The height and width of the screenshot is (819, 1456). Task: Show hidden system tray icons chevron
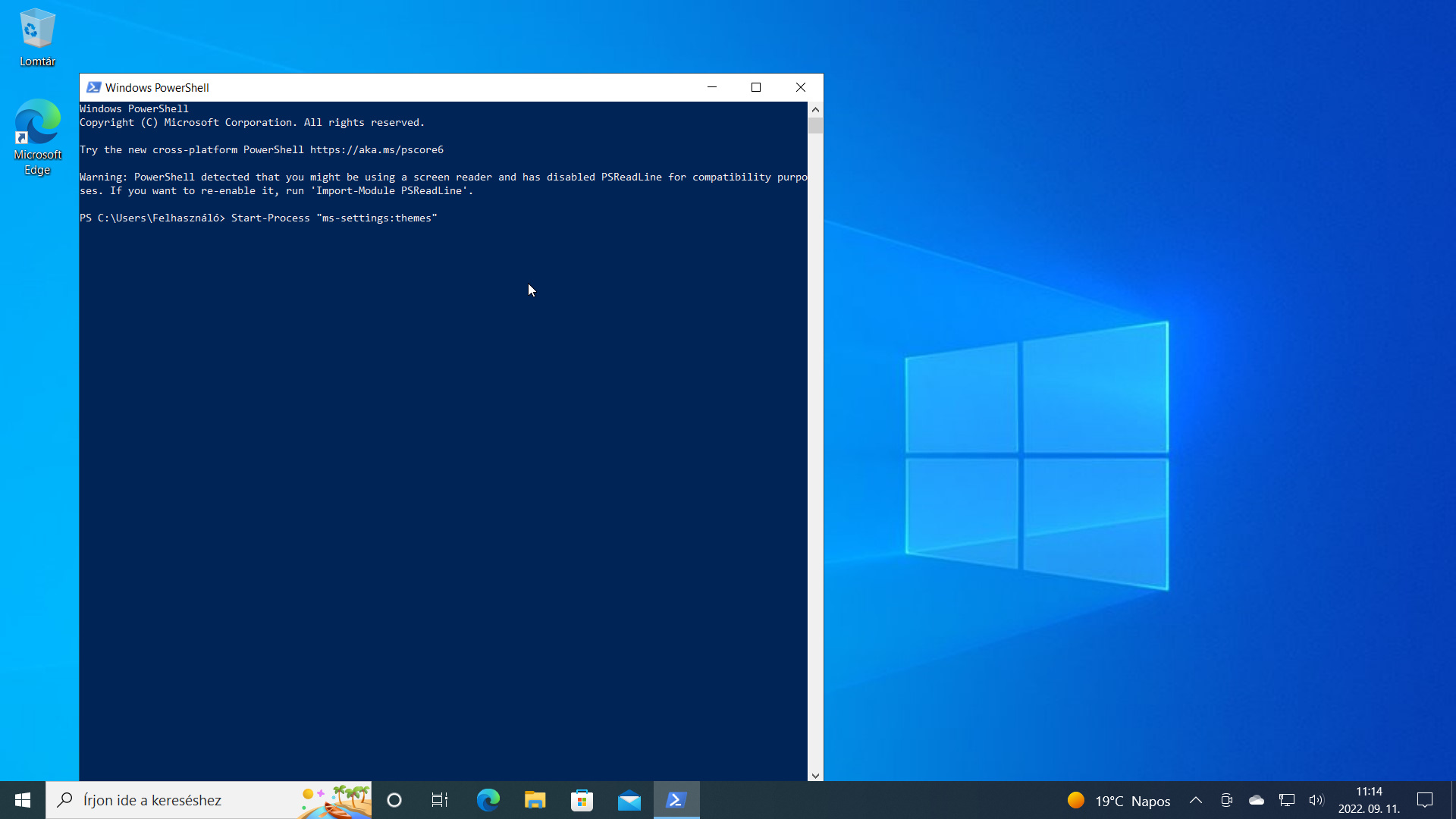(x=1196, y=800)
